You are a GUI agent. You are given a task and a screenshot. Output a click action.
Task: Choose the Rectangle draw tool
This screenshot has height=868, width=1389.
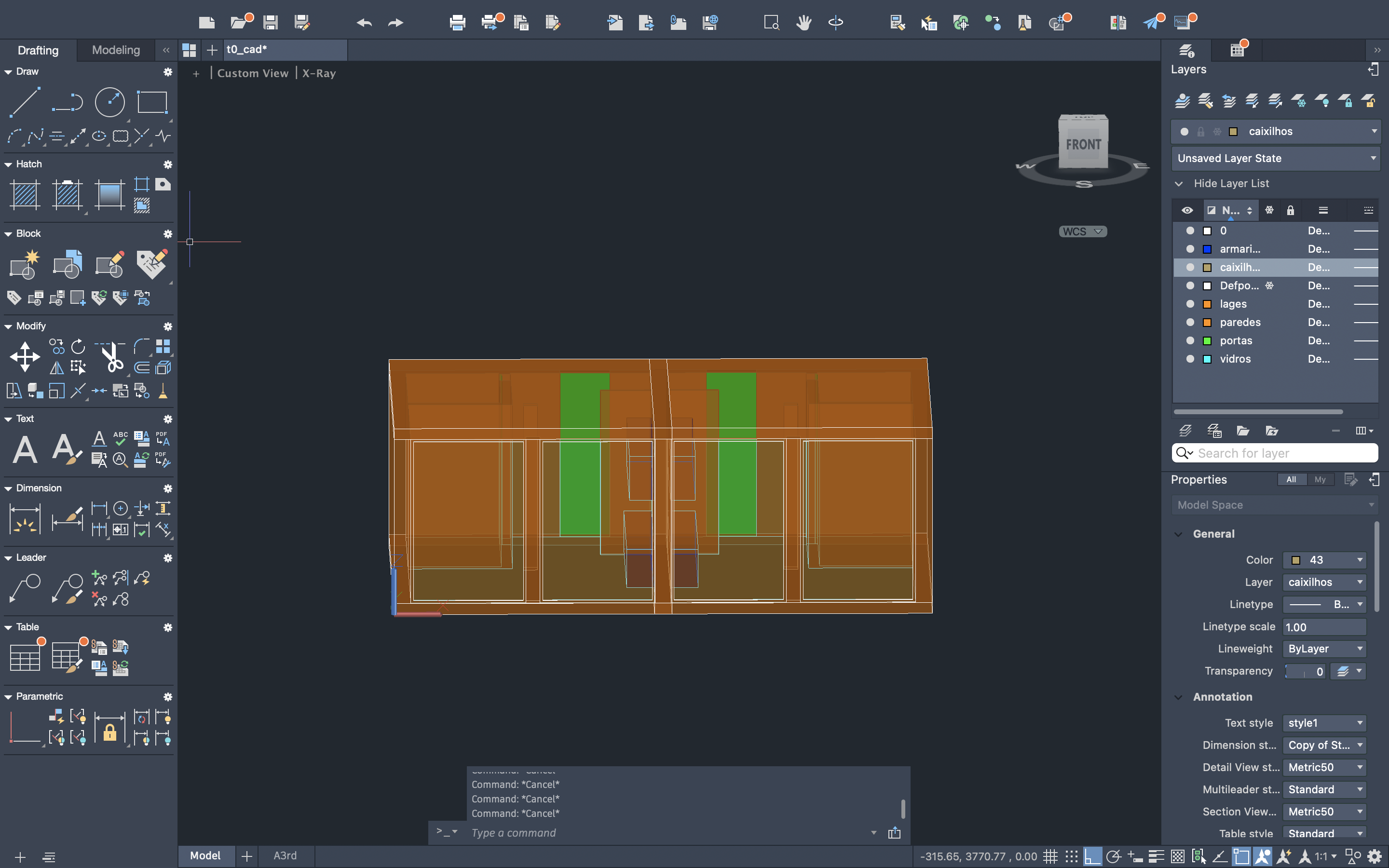pyautogui.click(x=152, y=103)
